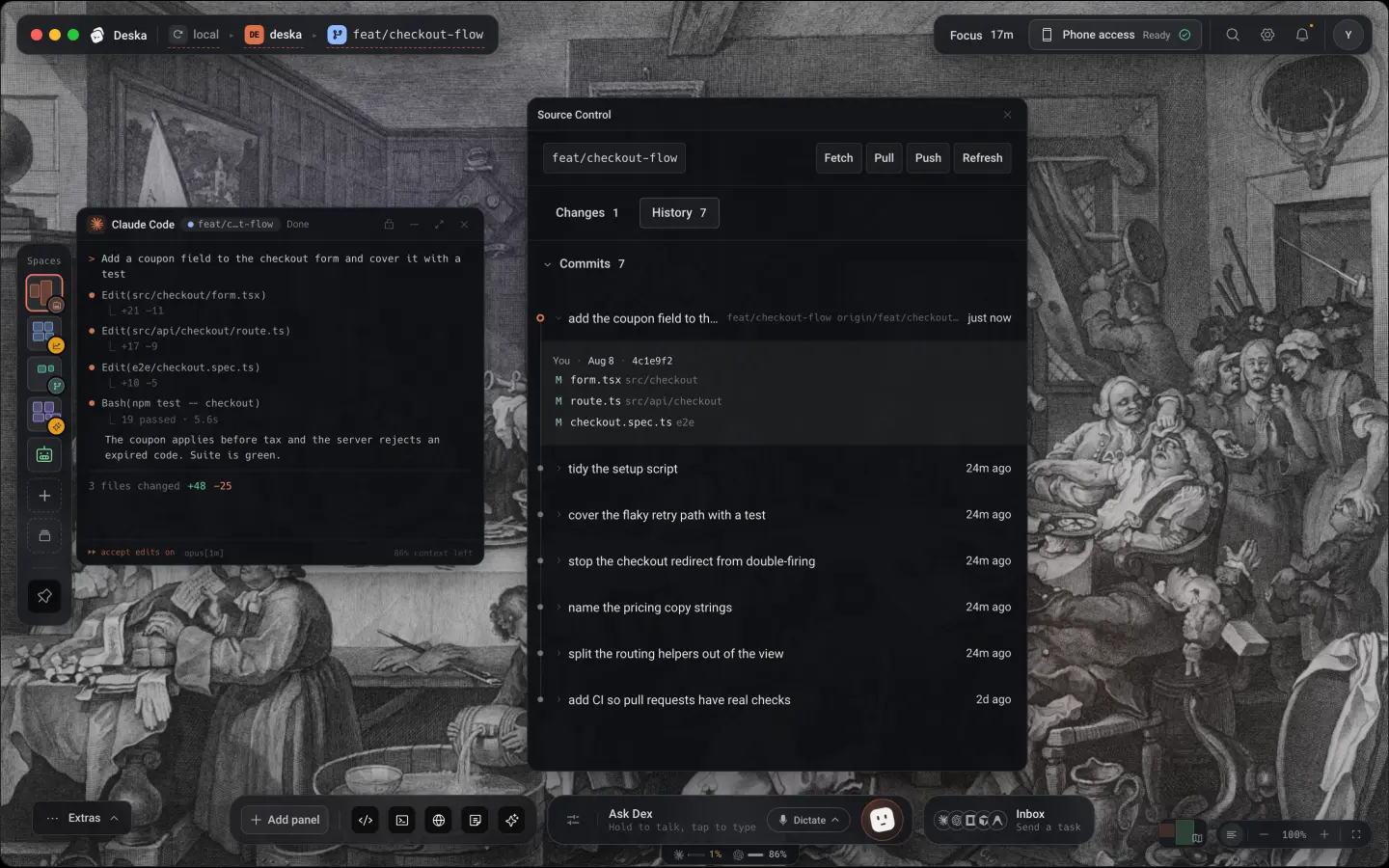Screen dimensions: 1389x868
Task: Click the Dex robot face button
Action: click(882, 820)
